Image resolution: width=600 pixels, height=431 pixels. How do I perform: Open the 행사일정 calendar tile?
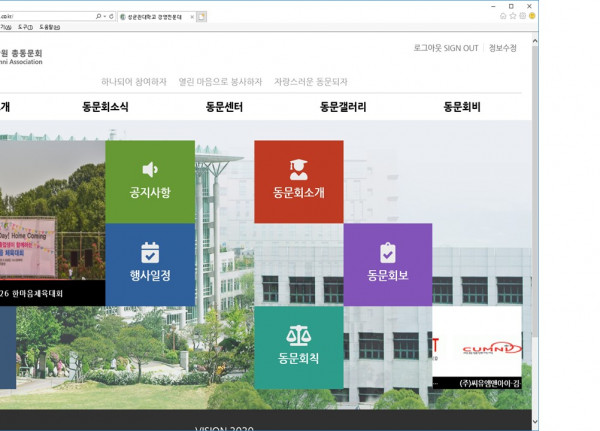click(x=150, y=264)
